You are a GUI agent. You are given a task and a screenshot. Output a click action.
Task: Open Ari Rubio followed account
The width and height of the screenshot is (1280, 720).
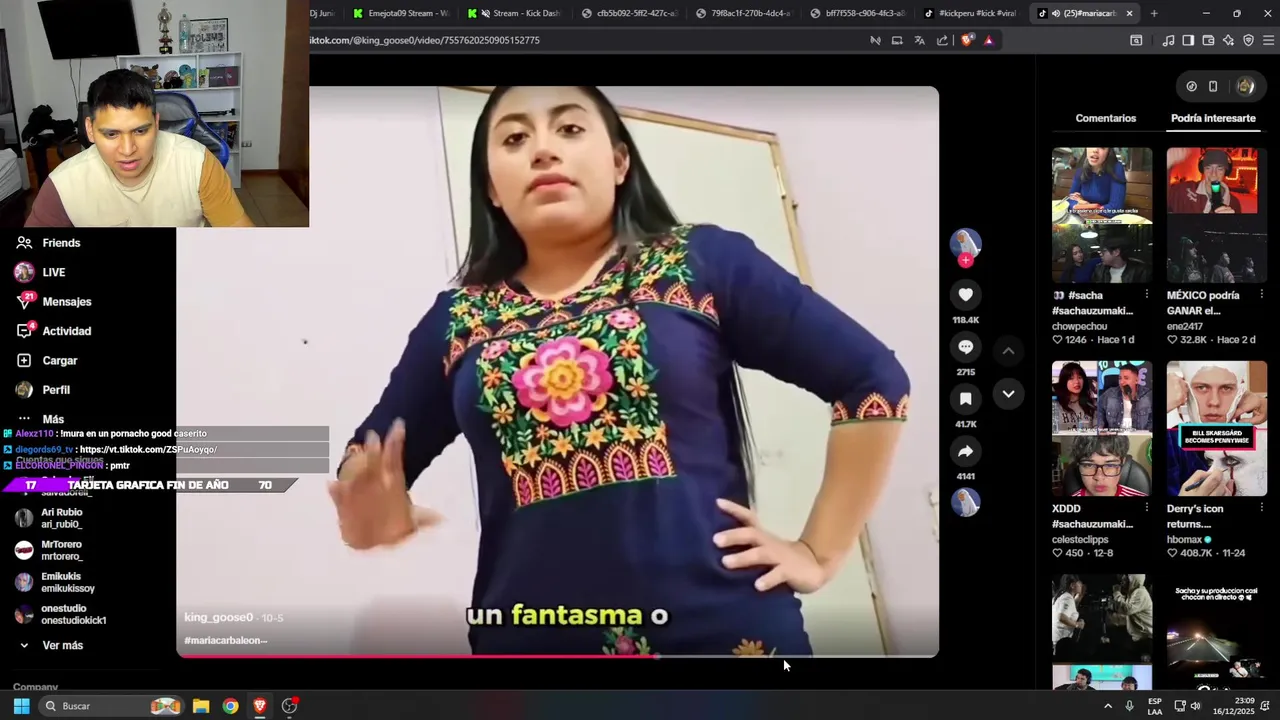pyautogui.click(x=61, y=518)
